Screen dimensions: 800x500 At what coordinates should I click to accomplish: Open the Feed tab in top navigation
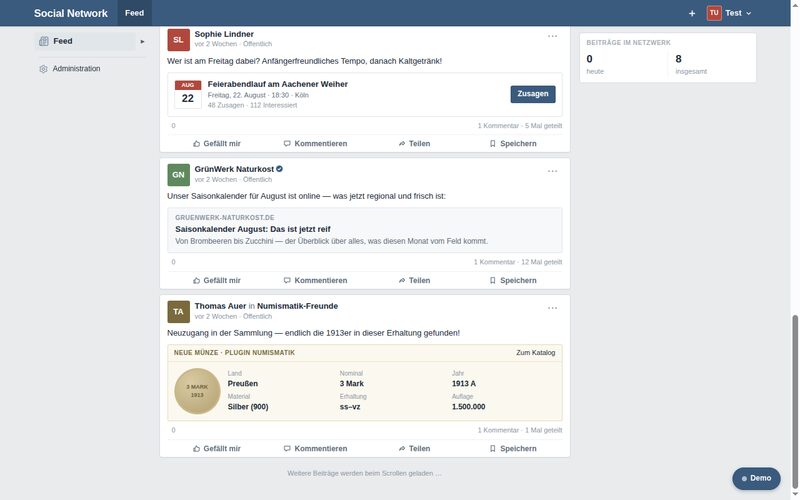click(x=134, y=13)
